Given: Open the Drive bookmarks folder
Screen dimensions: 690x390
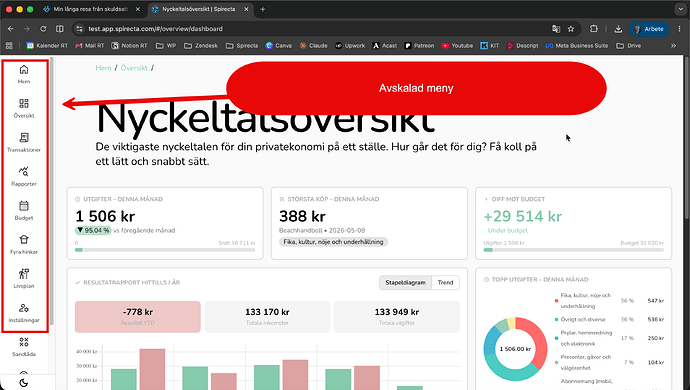Looking at the screenshot, I should (629, 45).
